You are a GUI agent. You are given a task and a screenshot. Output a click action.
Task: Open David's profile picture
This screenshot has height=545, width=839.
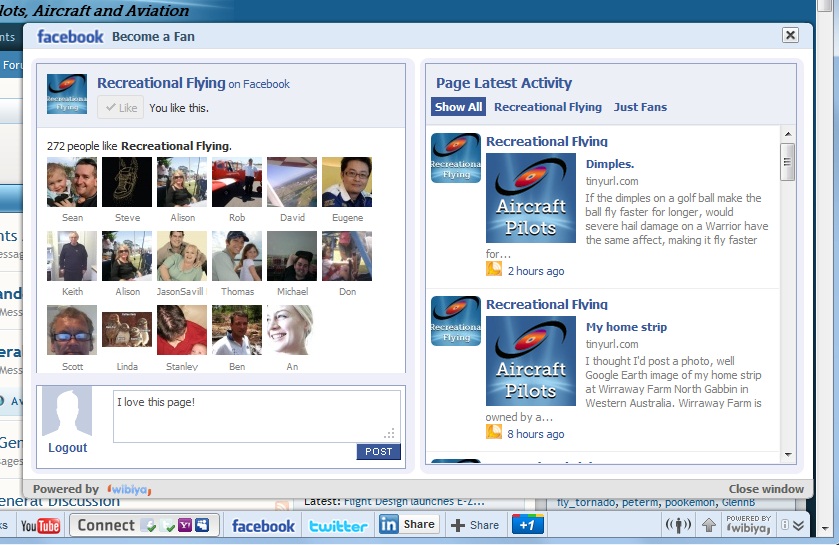pos(292,182)
